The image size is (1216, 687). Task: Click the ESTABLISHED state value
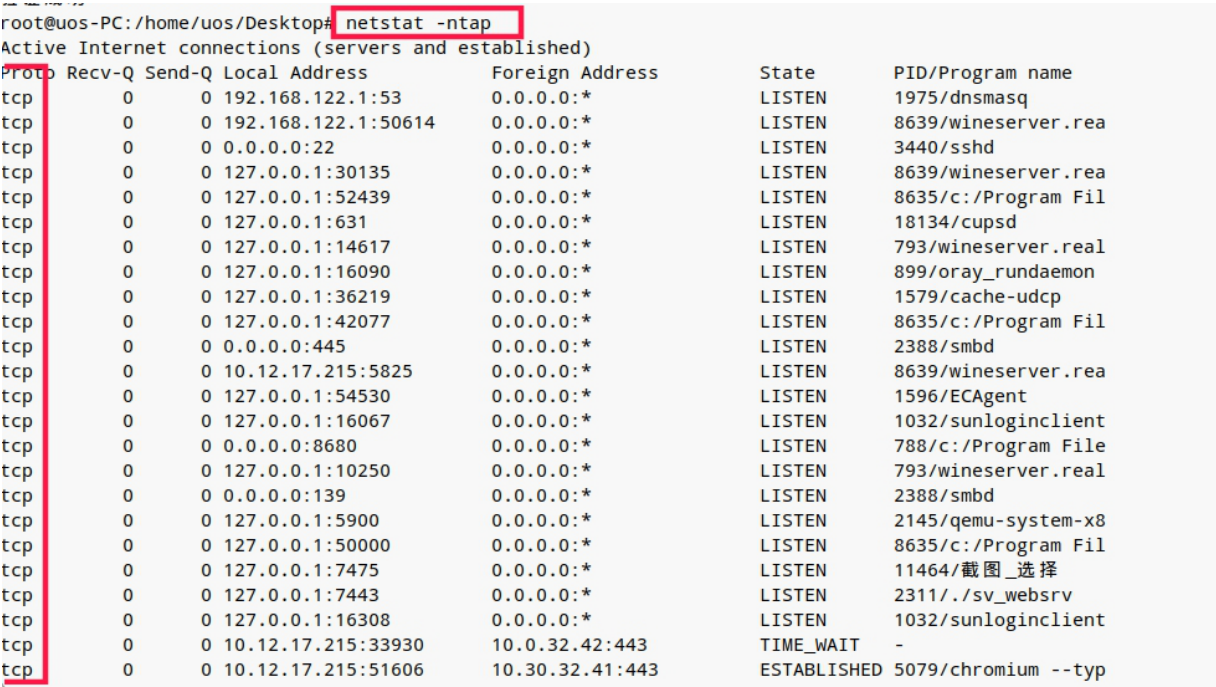coord(821,670)
